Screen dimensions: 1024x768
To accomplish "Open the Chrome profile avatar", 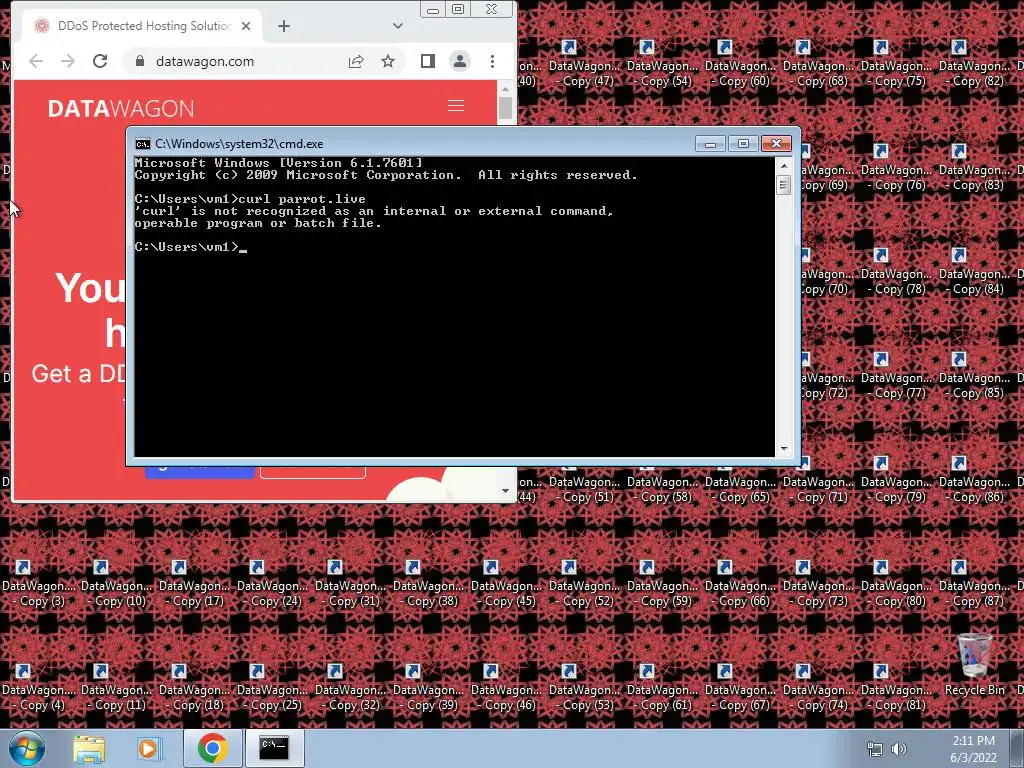I will pos(460,61).
